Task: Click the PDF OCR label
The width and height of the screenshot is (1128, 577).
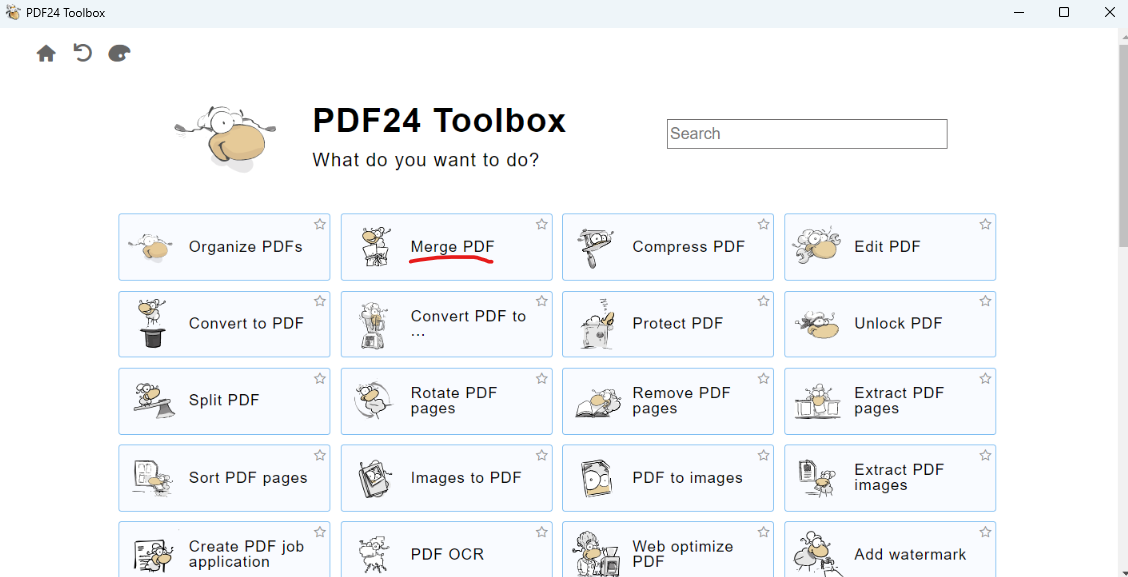Action: [447, 555]
